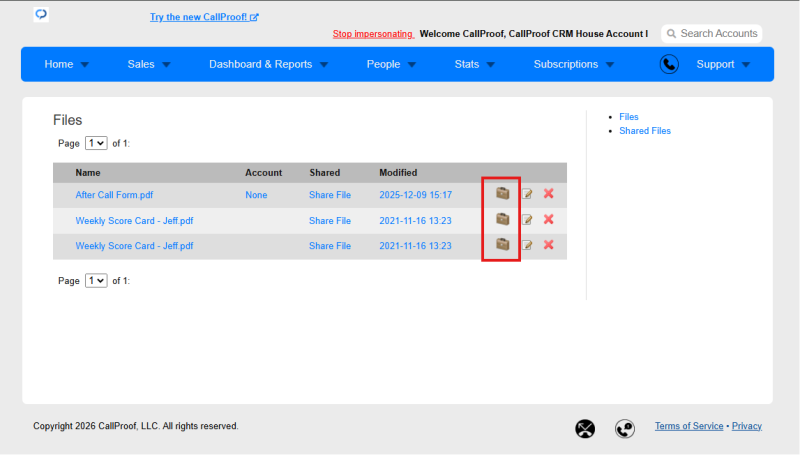Open After Call Form.pdf file link

click(x=114, y=195)
